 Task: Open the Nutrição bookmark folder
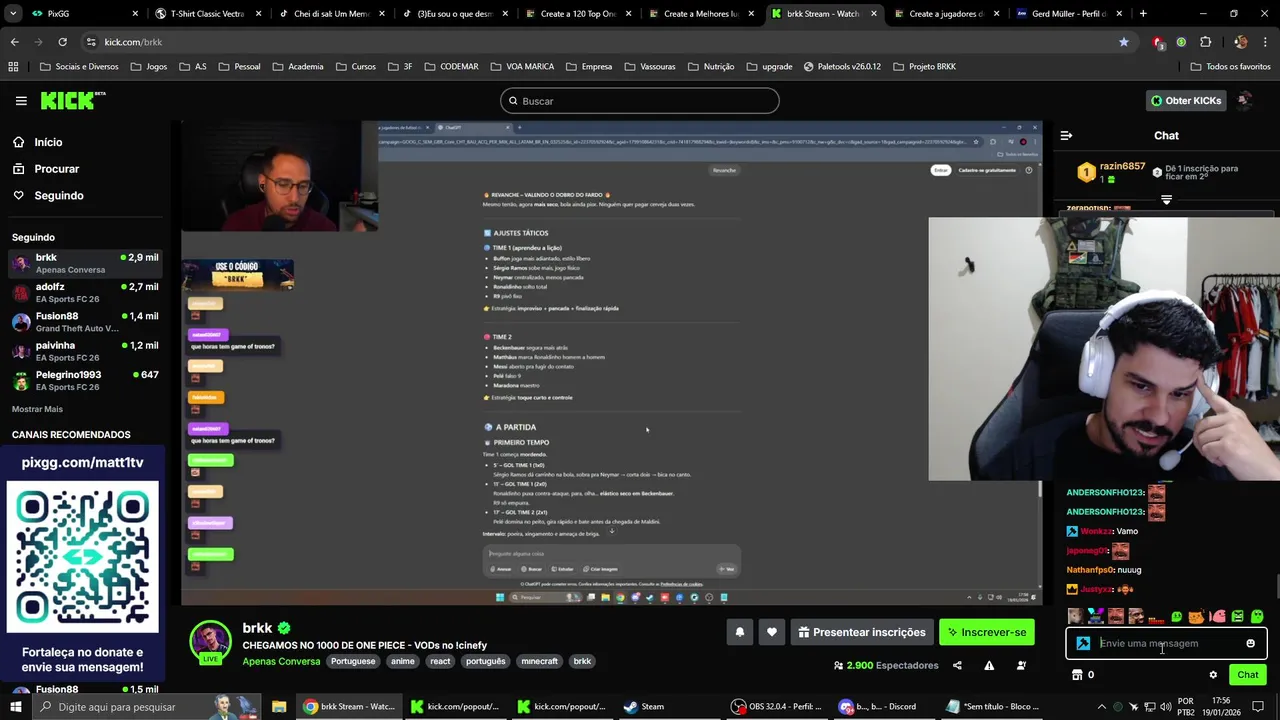(711, 67)
